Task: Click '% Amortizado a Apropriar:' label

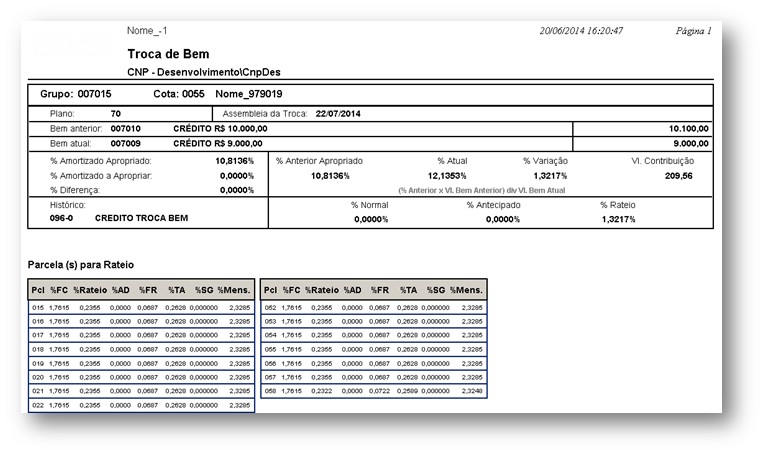Action: click(x=101, y=176)
